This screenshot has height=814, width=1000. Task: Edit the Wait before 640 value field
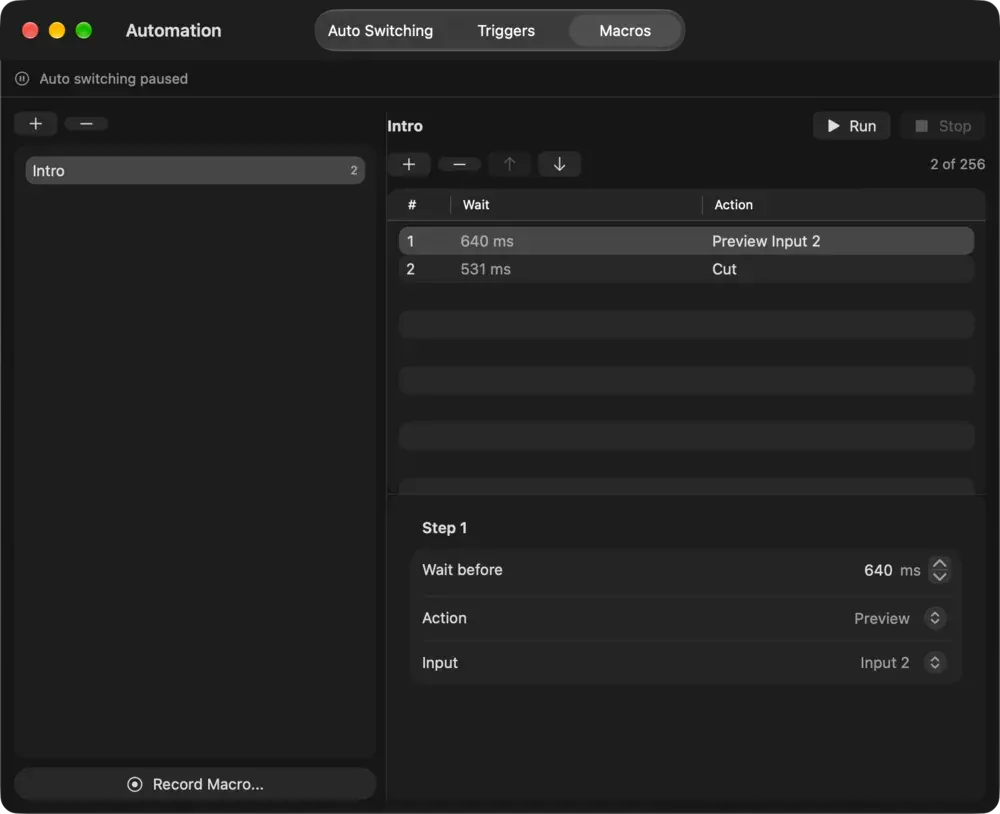point(878,570)
